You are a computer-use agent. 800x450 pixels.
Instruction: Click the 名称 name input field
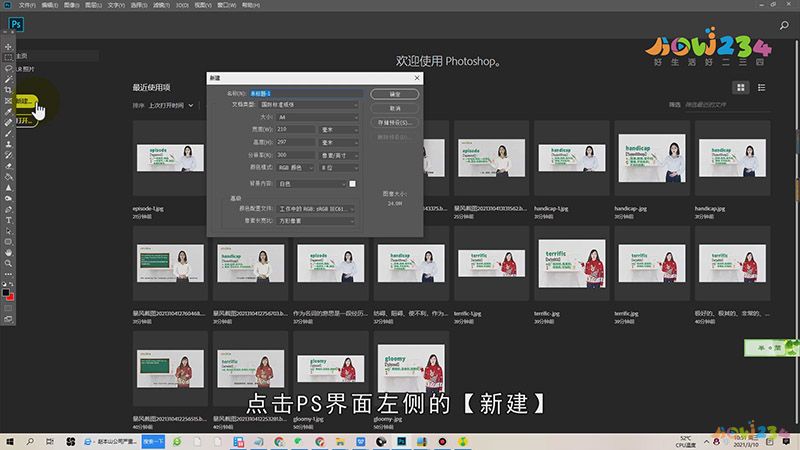pos(306,93)
